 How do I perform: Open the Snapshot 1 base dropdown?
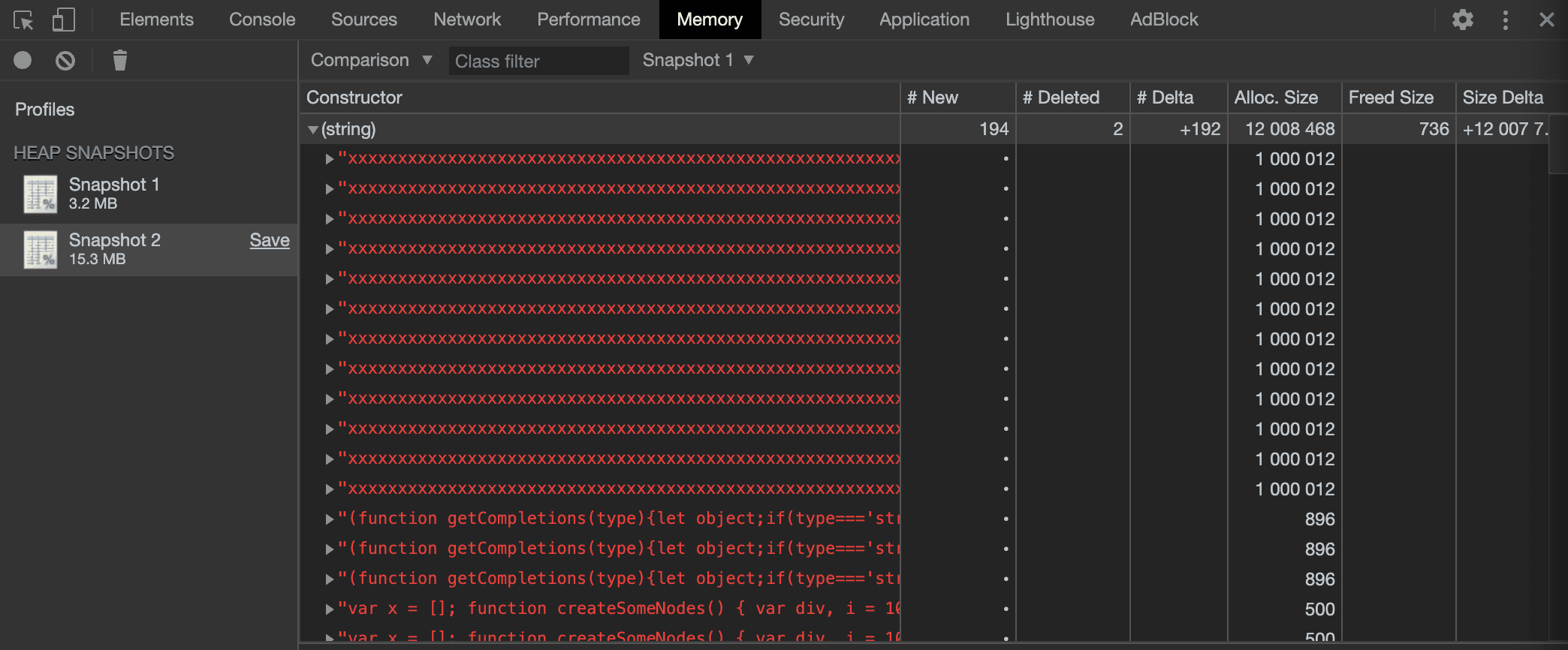click(697, 60)
